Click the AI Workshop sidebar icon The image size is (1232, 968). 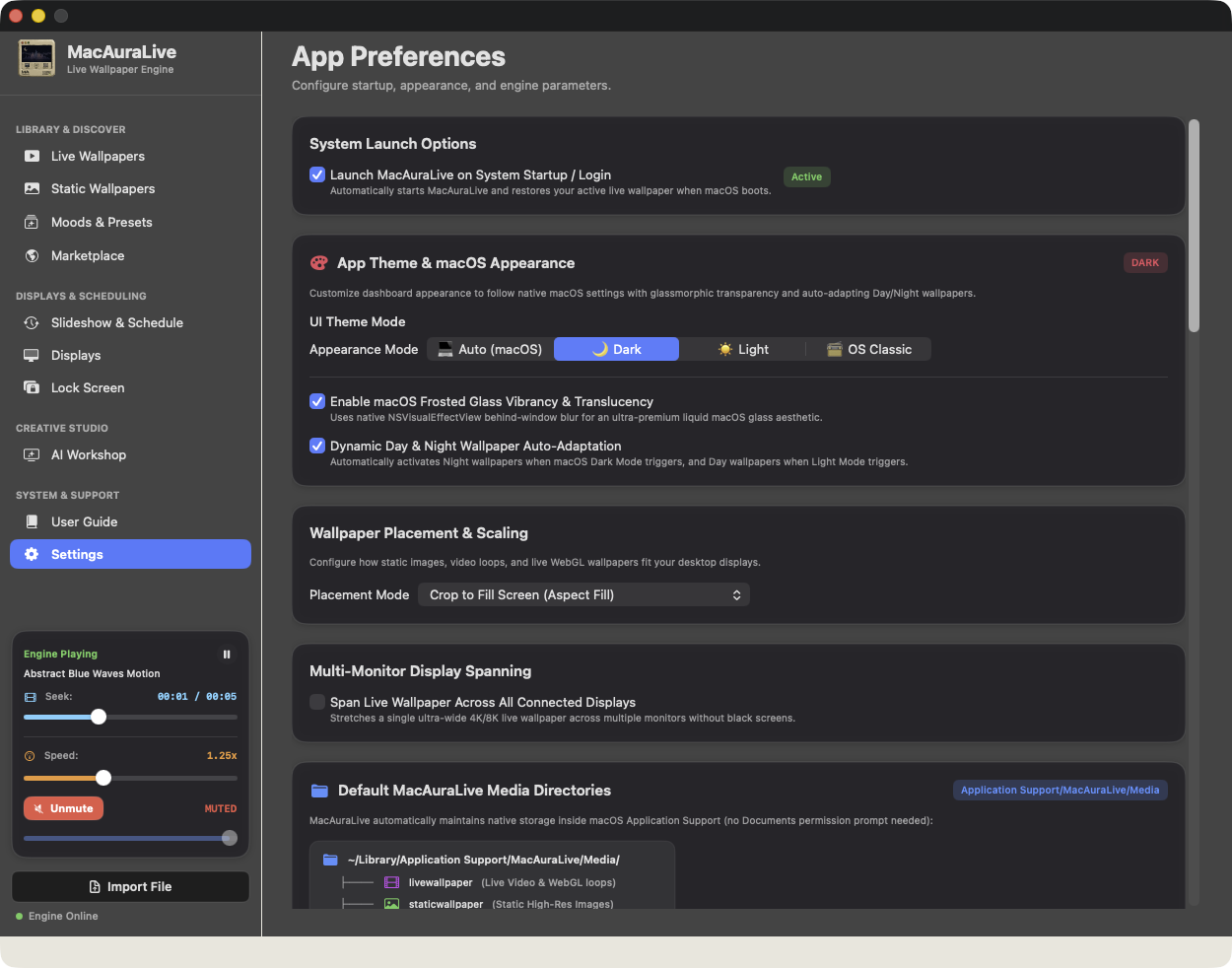point(32,454)
